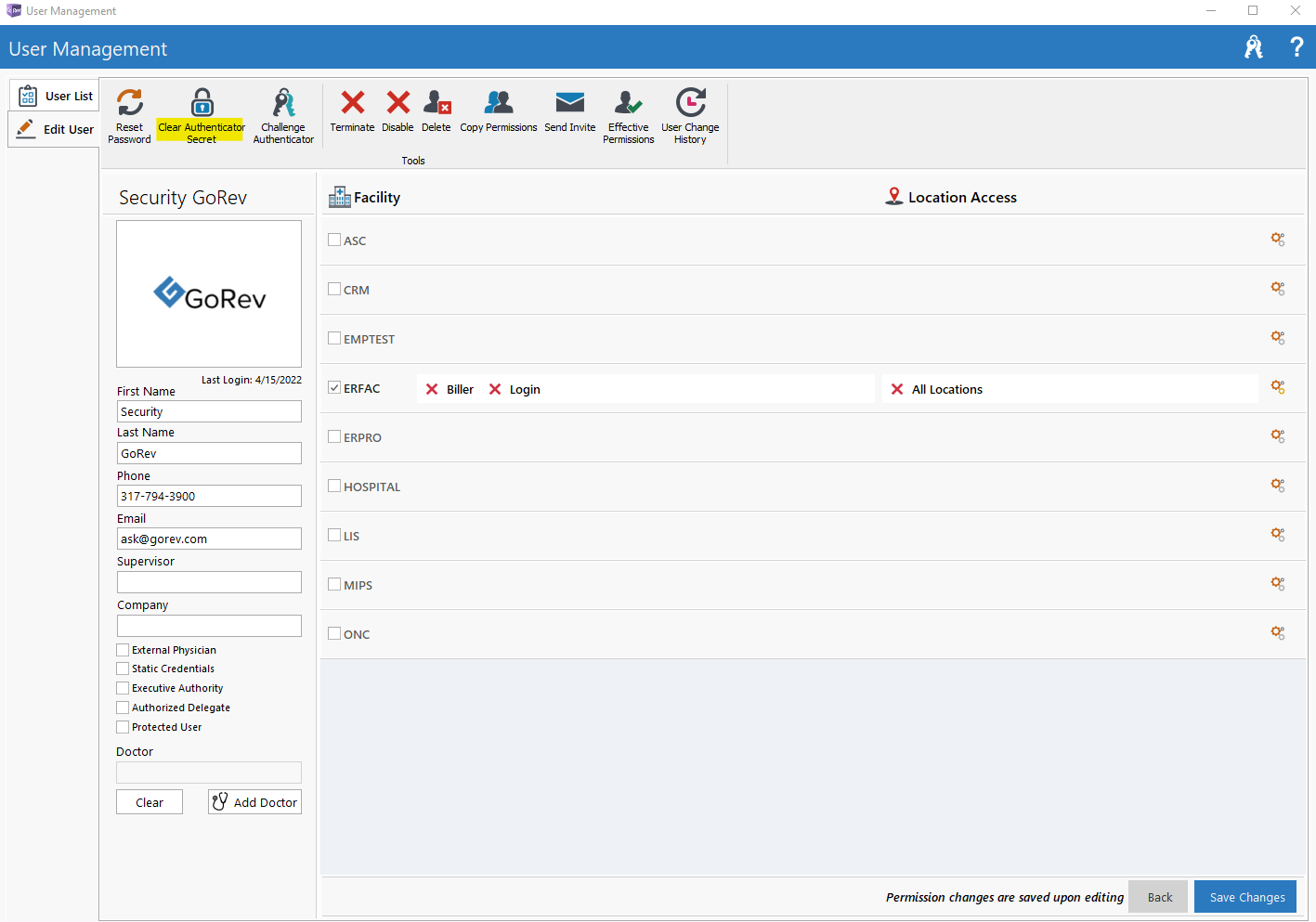Click the Disable red X icon

(398, 102)
